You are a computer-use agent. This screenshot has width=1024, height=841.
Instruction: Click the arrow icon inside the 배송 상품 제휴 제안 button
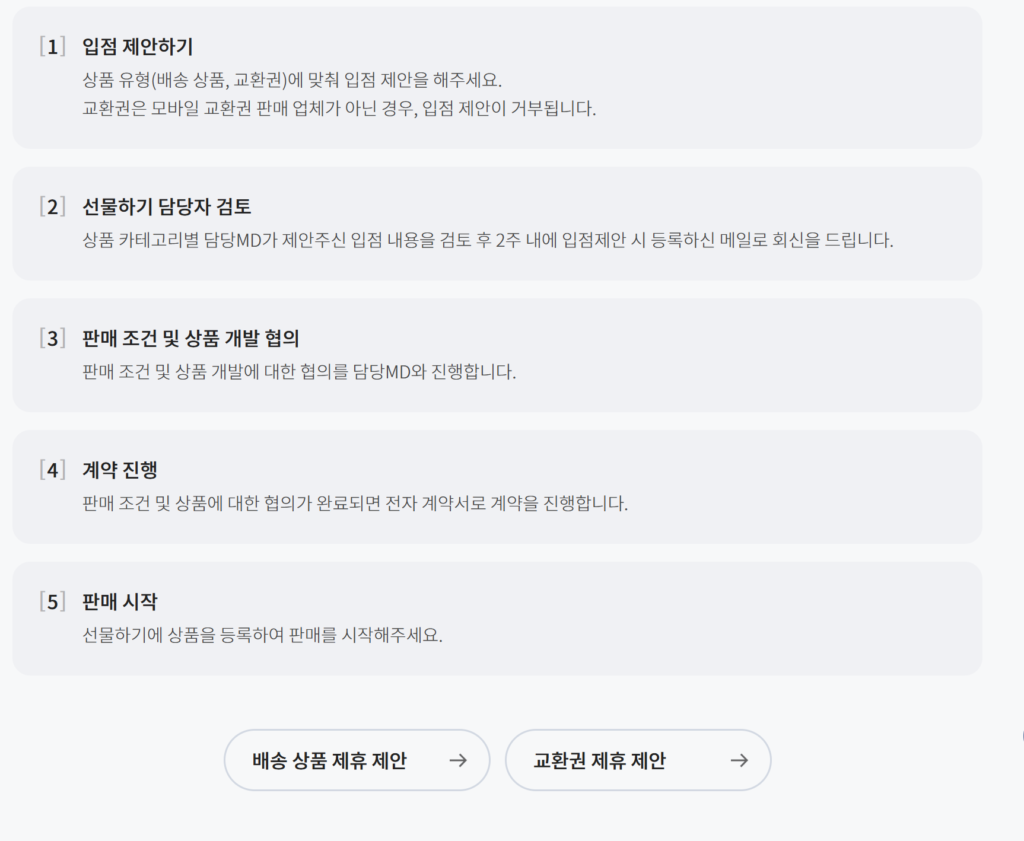click(459, 760)
